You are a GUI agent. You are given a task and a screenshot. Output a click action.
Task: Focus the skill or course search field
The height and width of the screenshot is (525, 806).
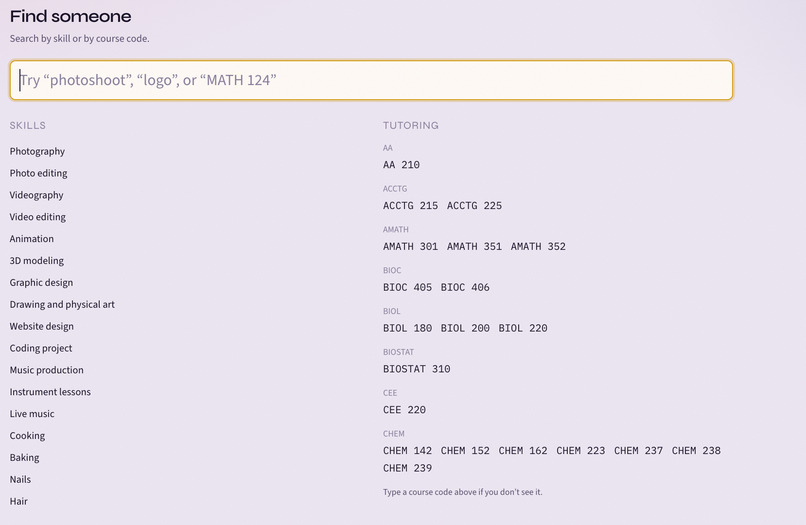371,80
